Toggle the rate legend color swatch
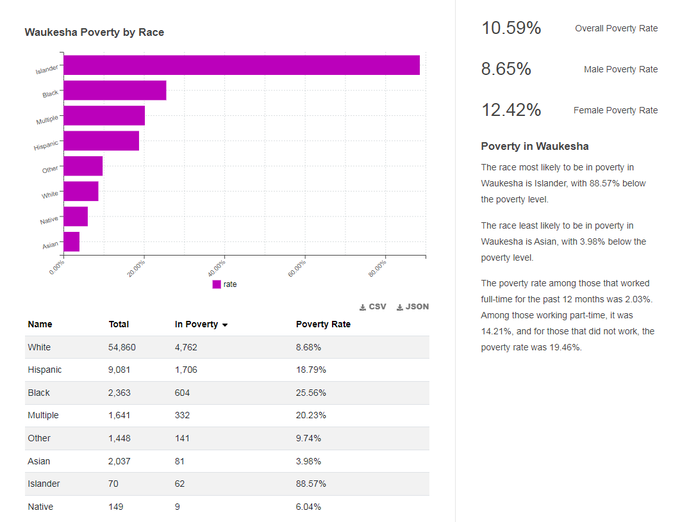Screen dimensions: 680x522 (x=217, y=284)
